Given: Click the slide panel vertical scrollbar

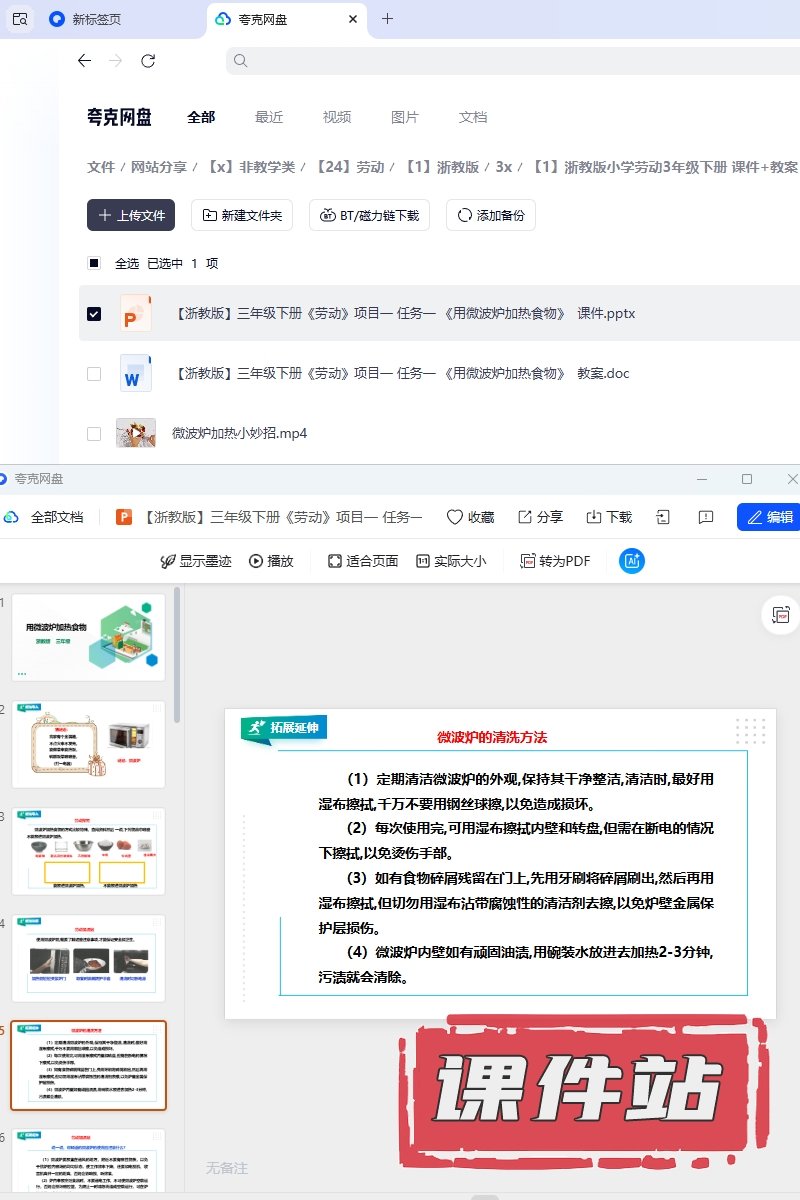Looking at the screenshot, I should pos(178,655).
